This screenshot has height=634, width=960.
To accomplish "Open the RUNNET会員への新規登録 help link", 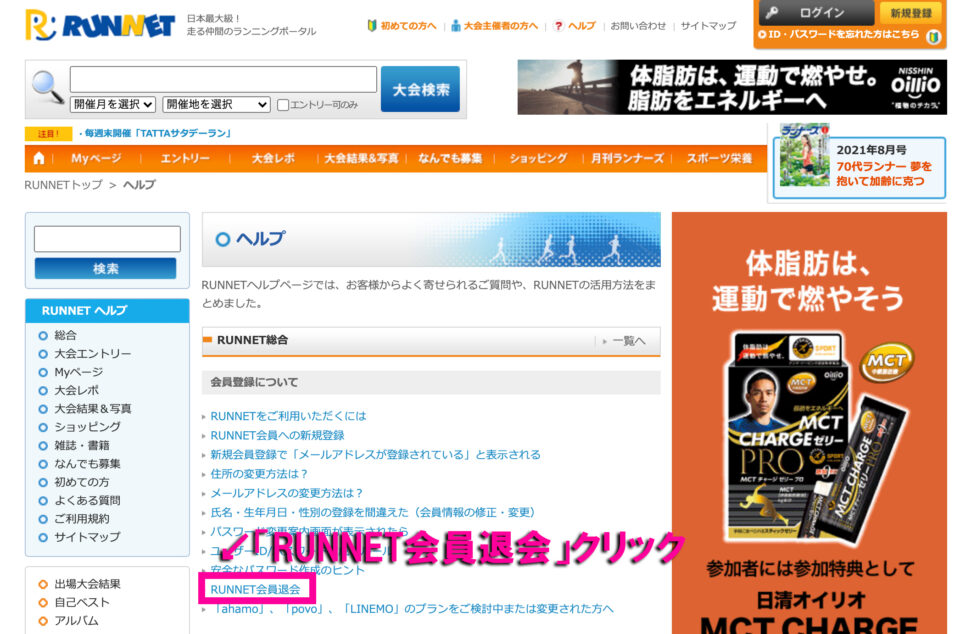I will [277, 435].
